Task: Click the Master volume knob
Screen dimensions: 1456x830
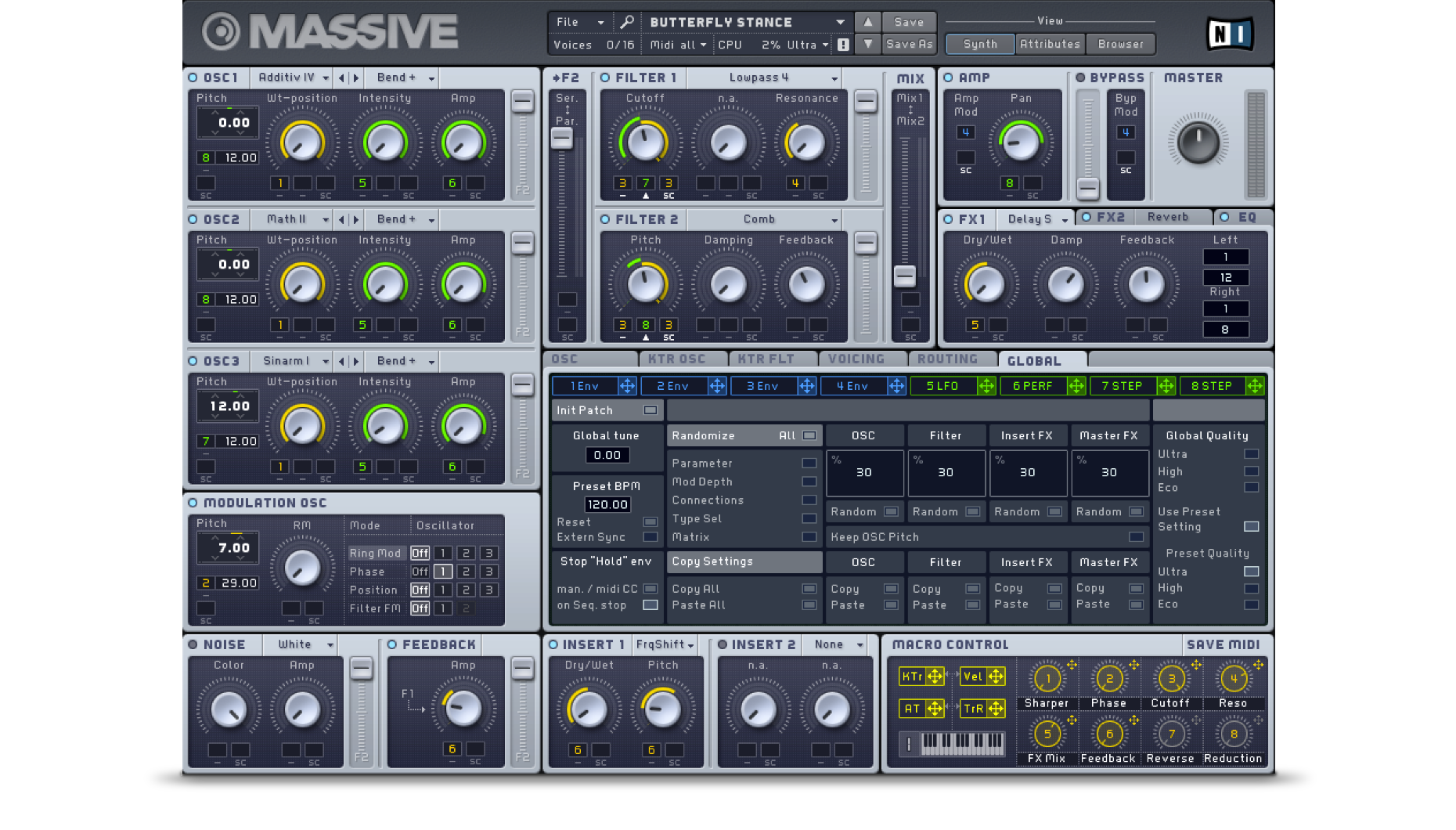Action: pos(1198,143)
